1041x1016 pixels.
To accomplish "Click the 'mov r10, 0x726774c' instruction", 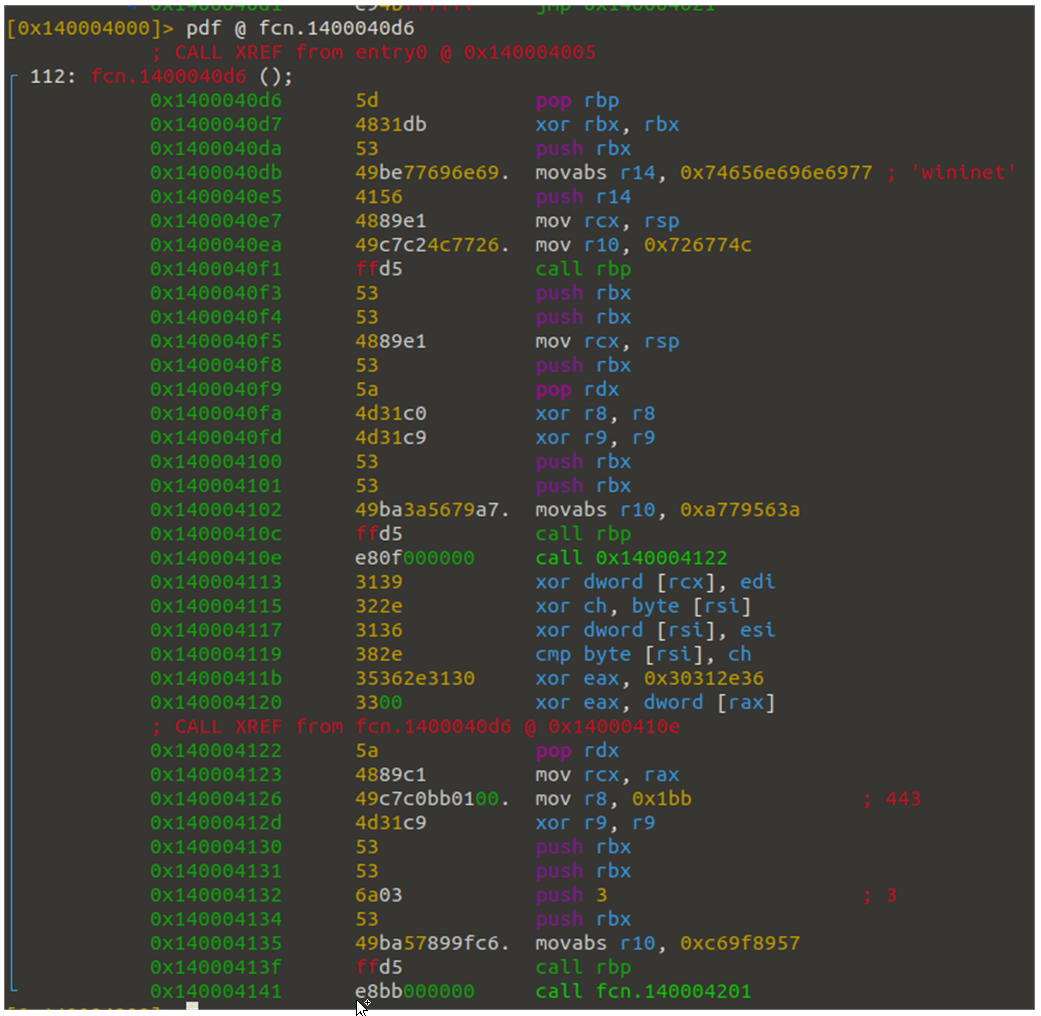I will coord(643,245).
